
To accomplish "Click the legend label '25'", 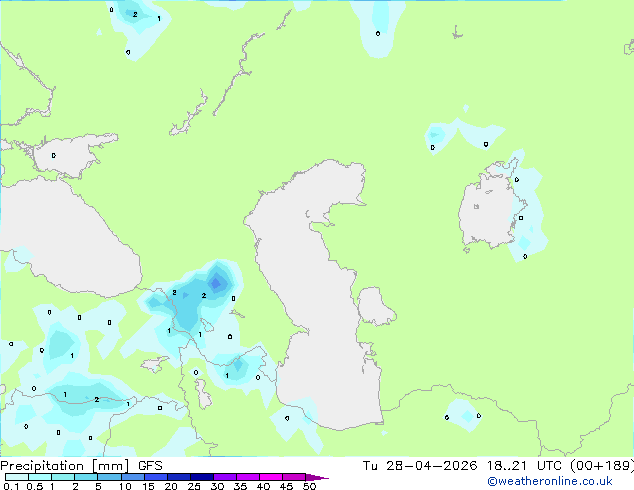I will (x=194, y=486).
